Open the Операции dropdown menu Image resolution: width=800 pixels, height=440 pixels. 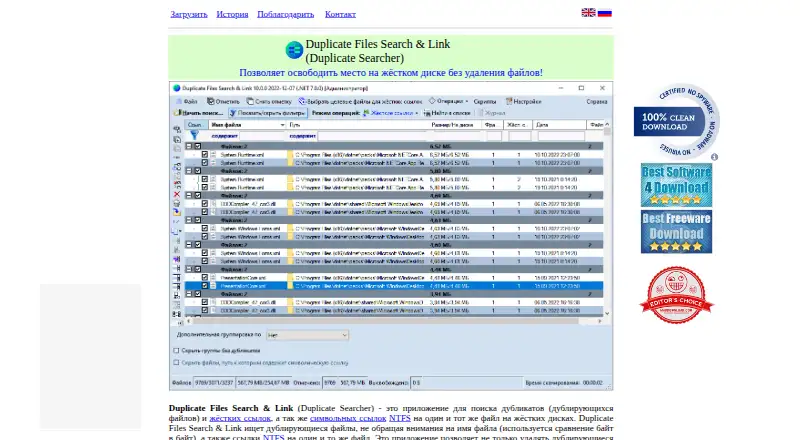click(448, 101)
